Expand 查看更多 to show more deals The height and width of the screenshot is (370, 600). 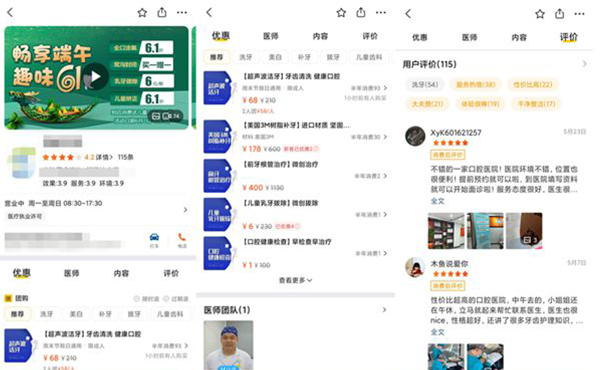295,280
